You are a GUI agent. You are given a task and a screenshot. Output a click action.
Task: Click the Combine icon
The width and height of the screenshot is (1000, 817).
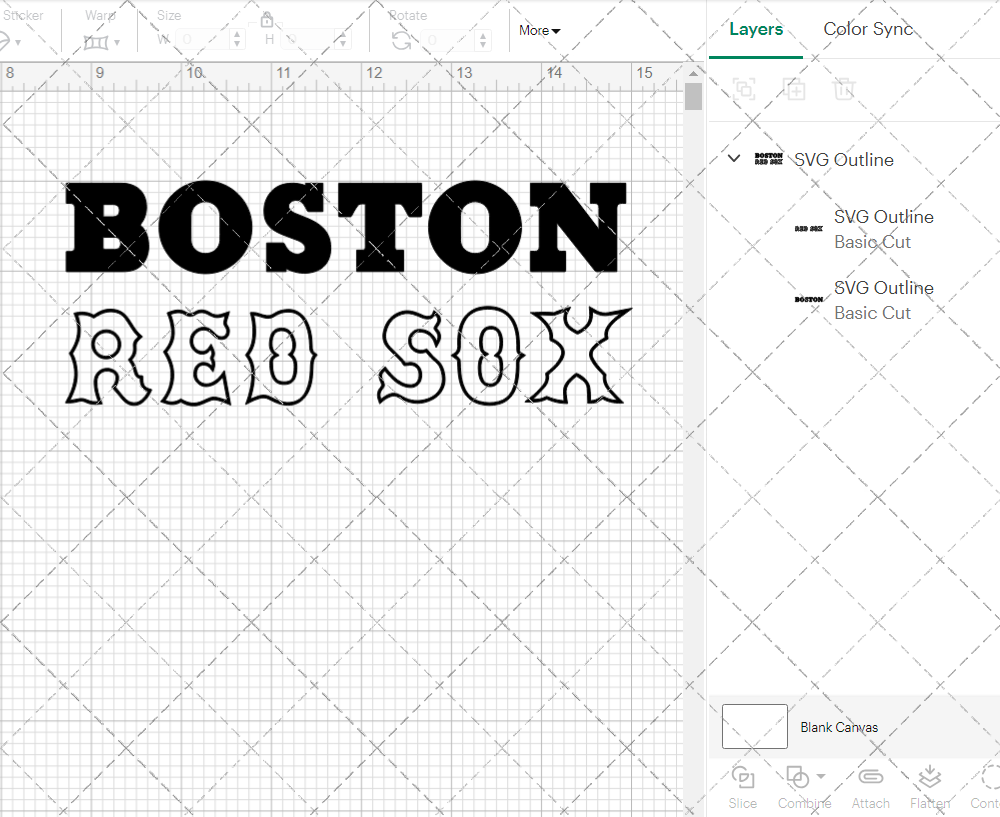click(799, 778)
